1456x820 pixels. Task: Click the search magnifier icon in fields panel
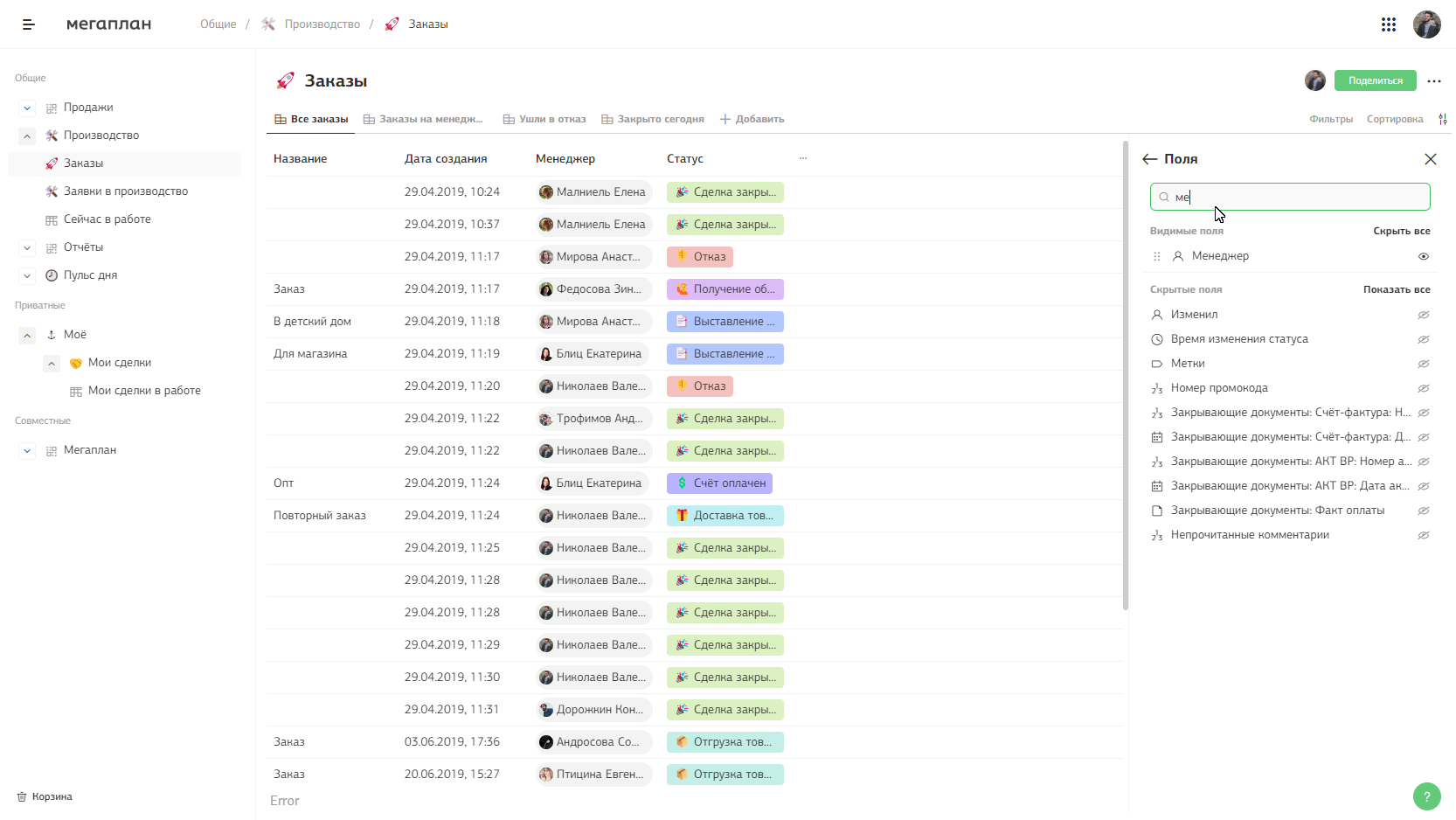click(x=1164, y=197)
